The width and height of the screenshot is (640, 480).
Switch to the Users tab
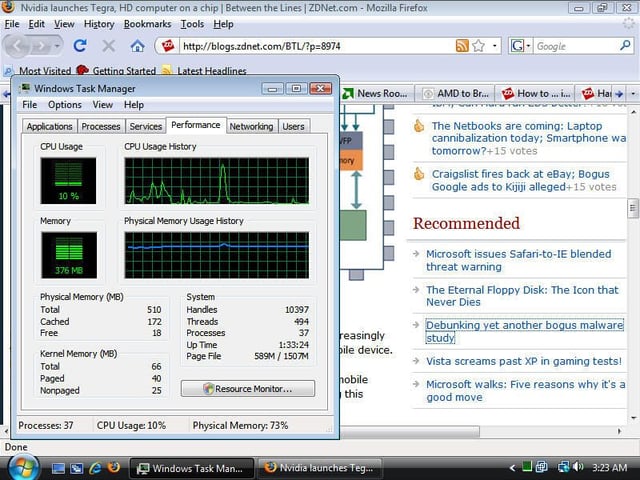[293, 127]
